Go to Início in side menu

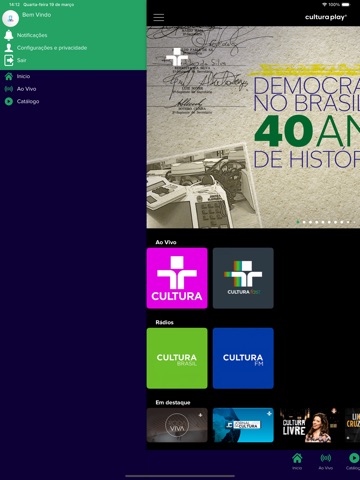tap(23, 76)
